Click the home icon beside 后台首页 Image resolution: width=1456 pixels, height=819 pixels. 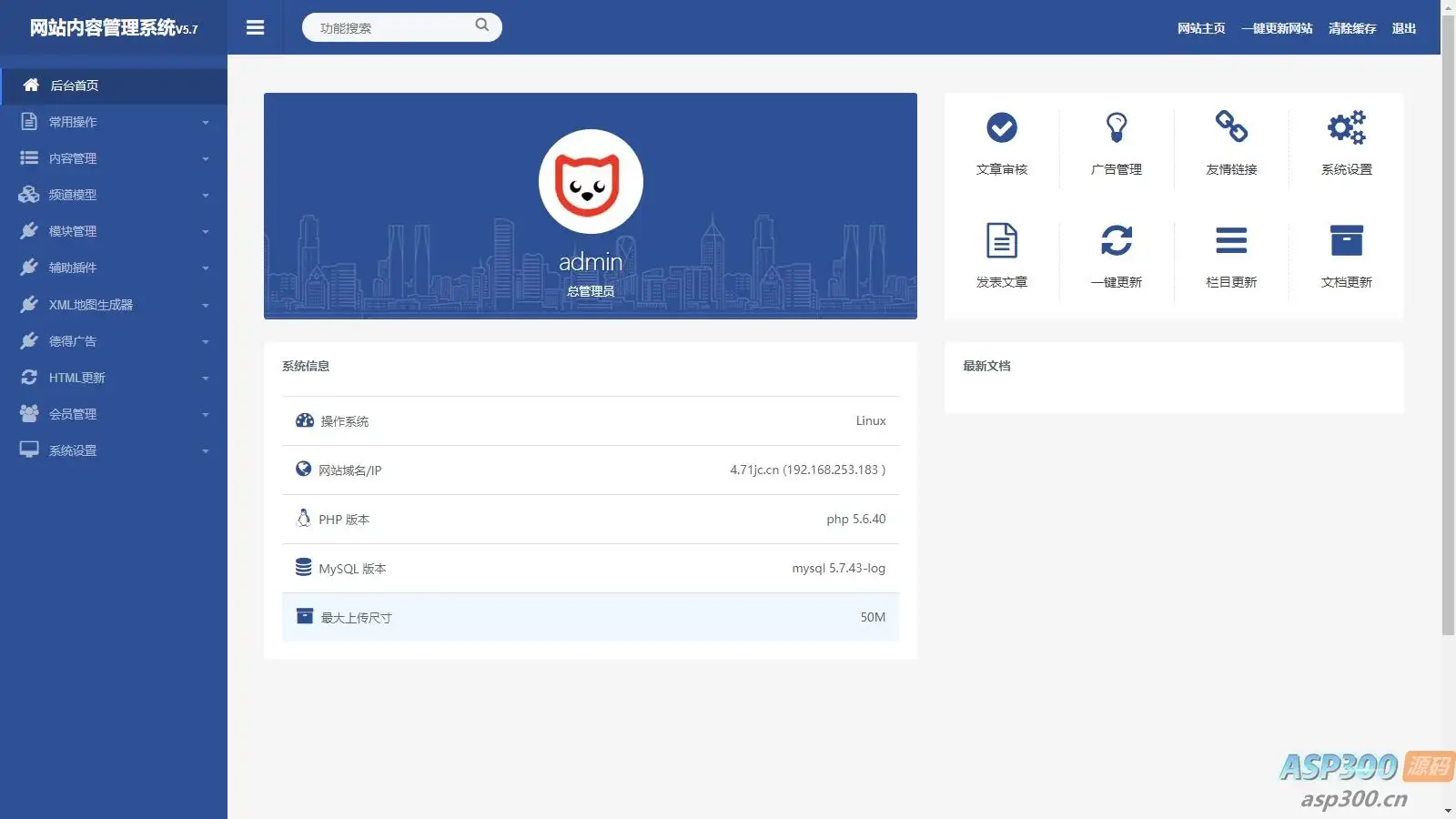(31, 85)
